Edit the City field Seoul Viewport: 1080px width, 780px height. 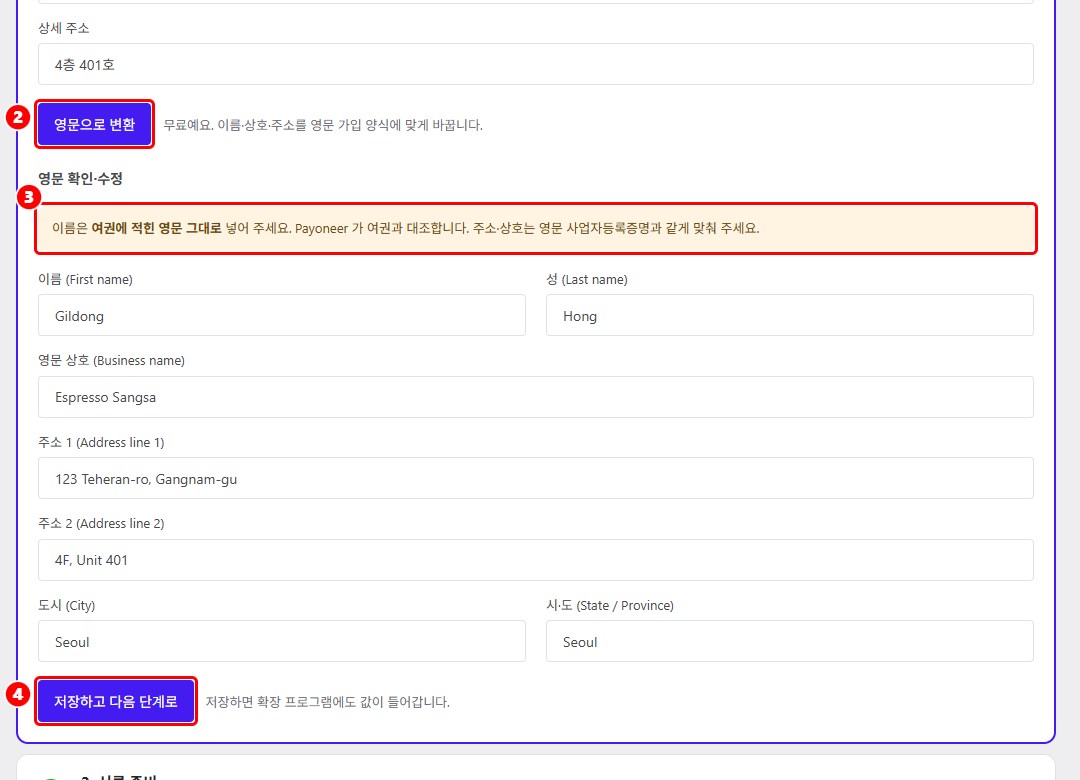[282, 642]
